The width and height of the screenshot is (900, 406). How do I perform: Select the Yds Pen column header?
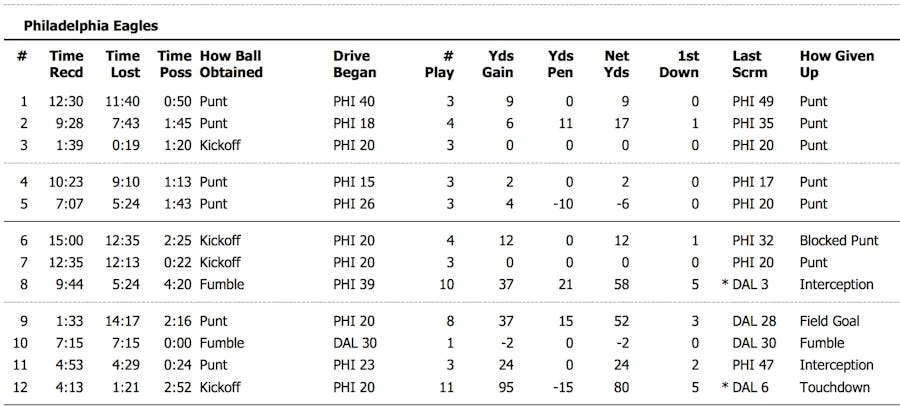[x=560, y=64]
